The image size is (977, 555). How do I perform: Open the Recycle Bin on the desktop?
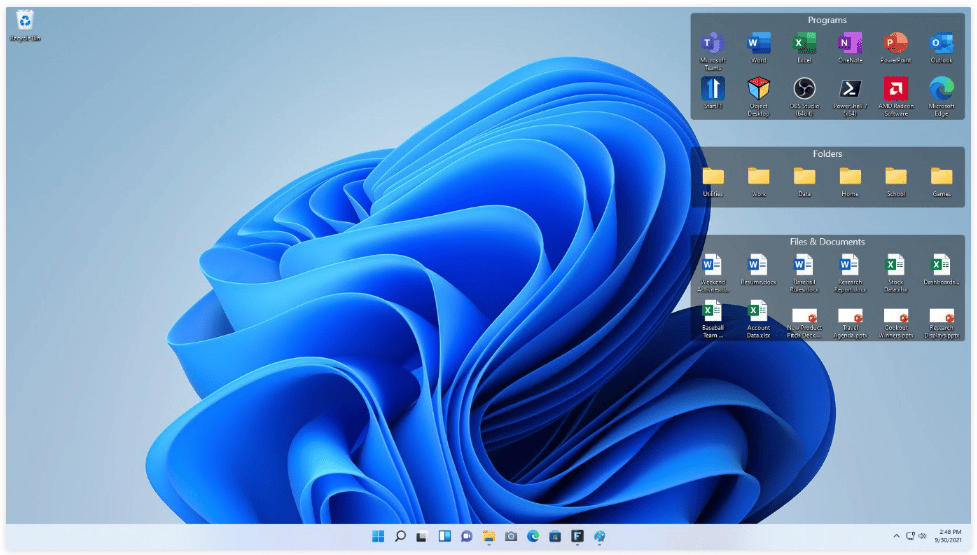pyautogui.click(x=25, y=26)
